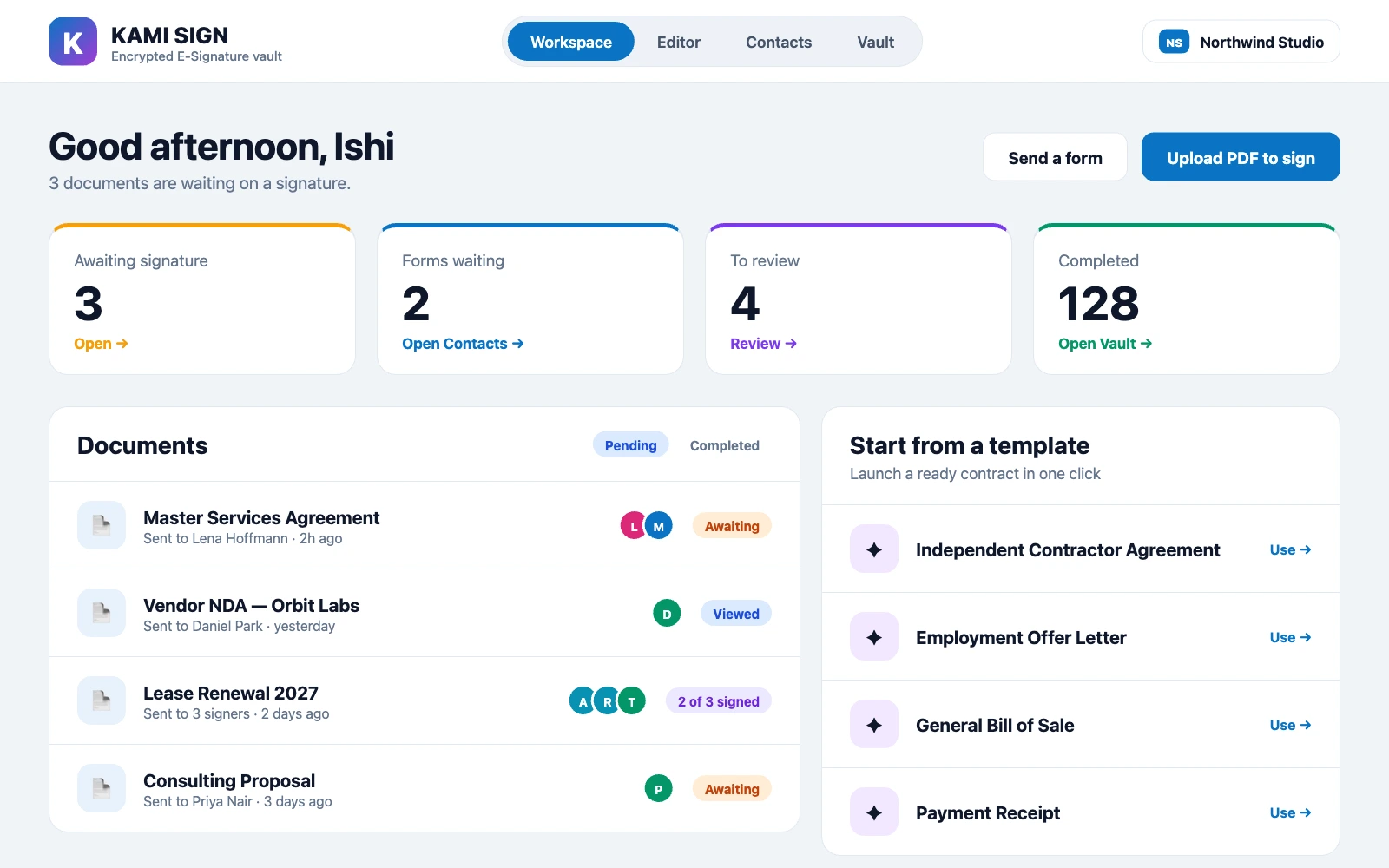Click the Kami Sign K logo

pos(73,42)
